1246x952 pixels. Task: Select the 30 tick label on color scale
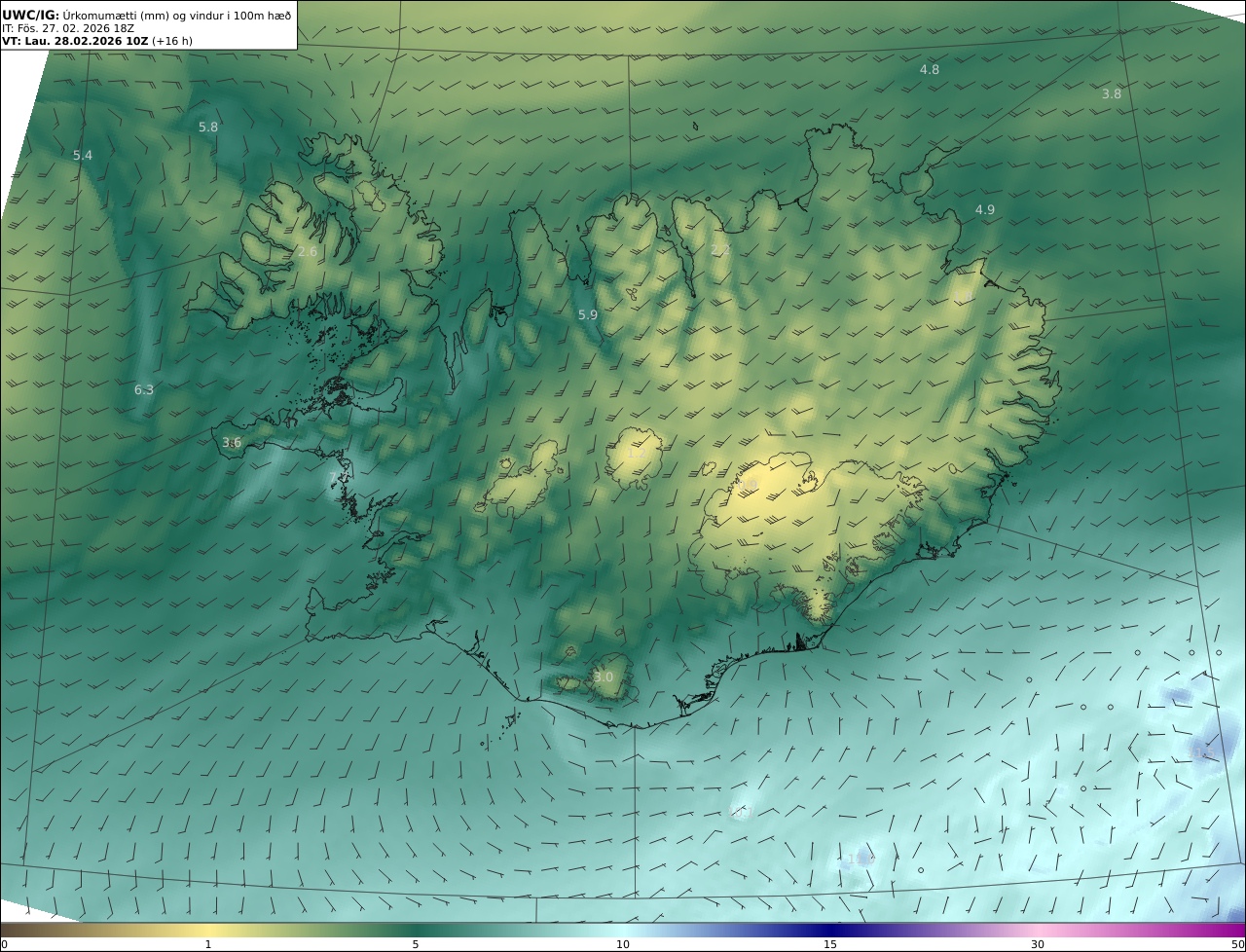point(1038,944)
